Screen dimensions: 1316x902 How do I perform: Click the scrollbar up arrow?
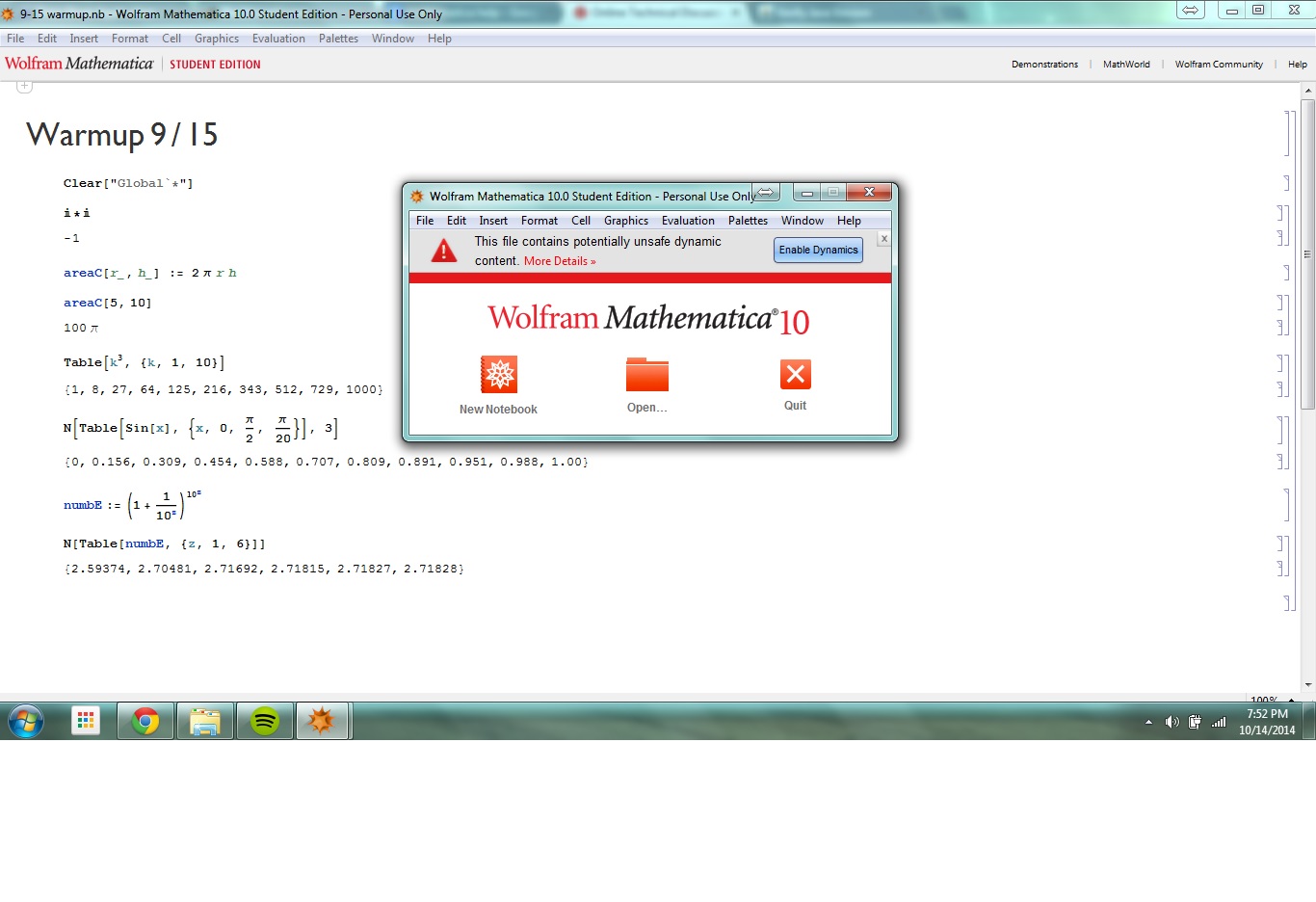coord(1307,91)
